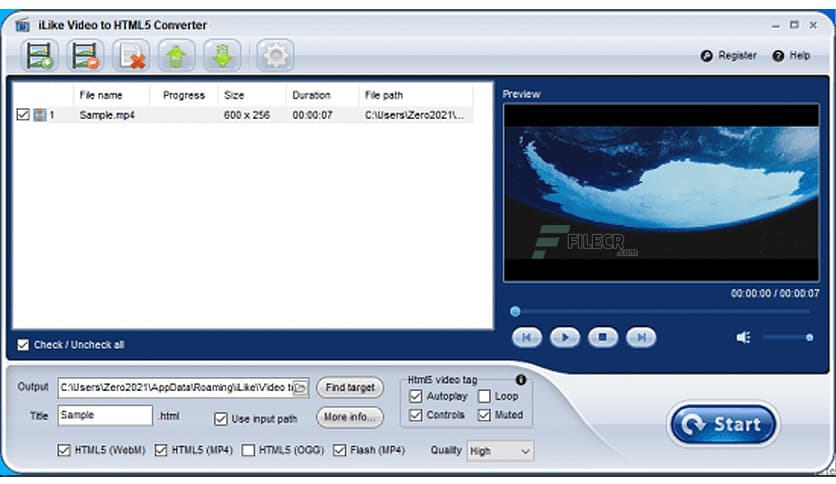This screenshot has height=484, width=836.
Task: Click the Duration column header
Action: 322,95
